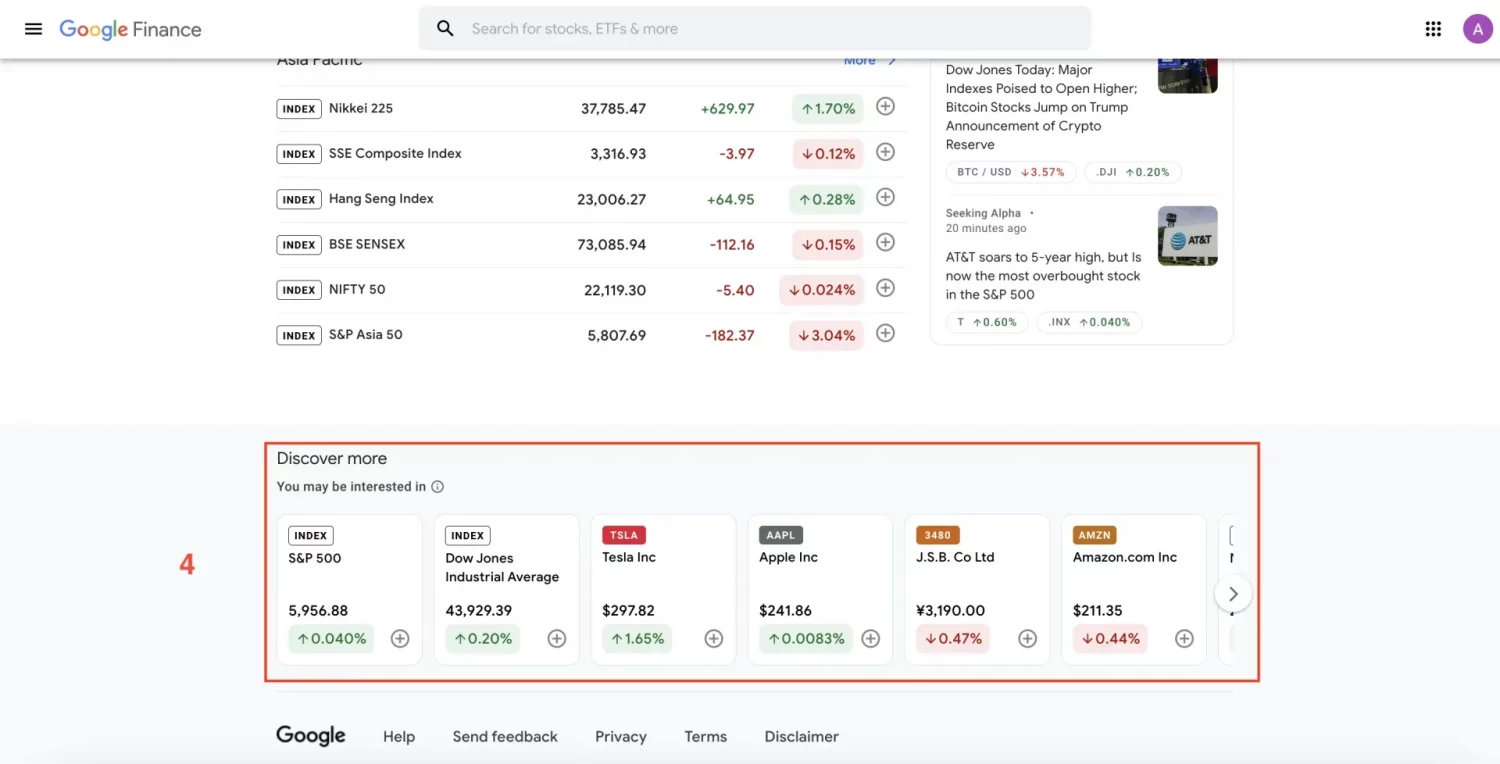
Task: Open the S&P 500 discover card
Action: click(x=349, y=589)
